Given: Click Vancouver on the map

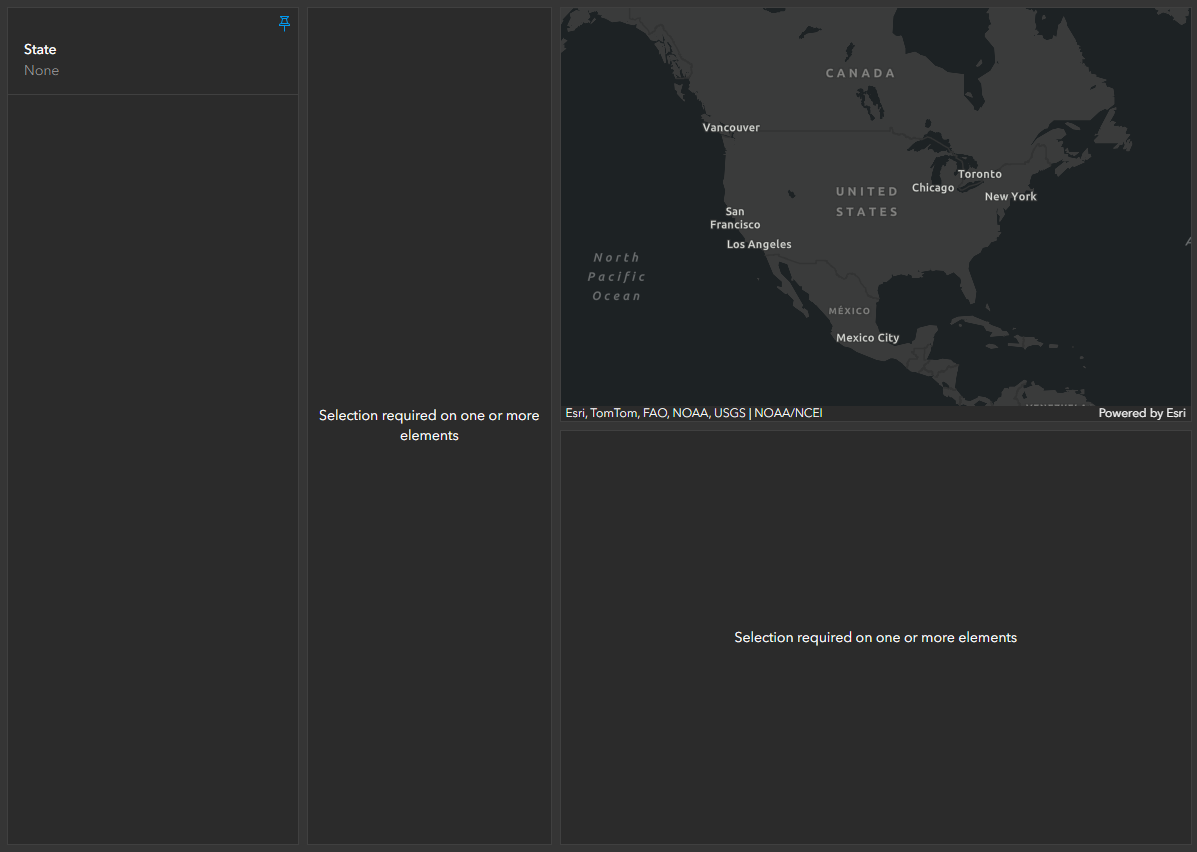Looking at the screenshot, I should click(731, 127).
